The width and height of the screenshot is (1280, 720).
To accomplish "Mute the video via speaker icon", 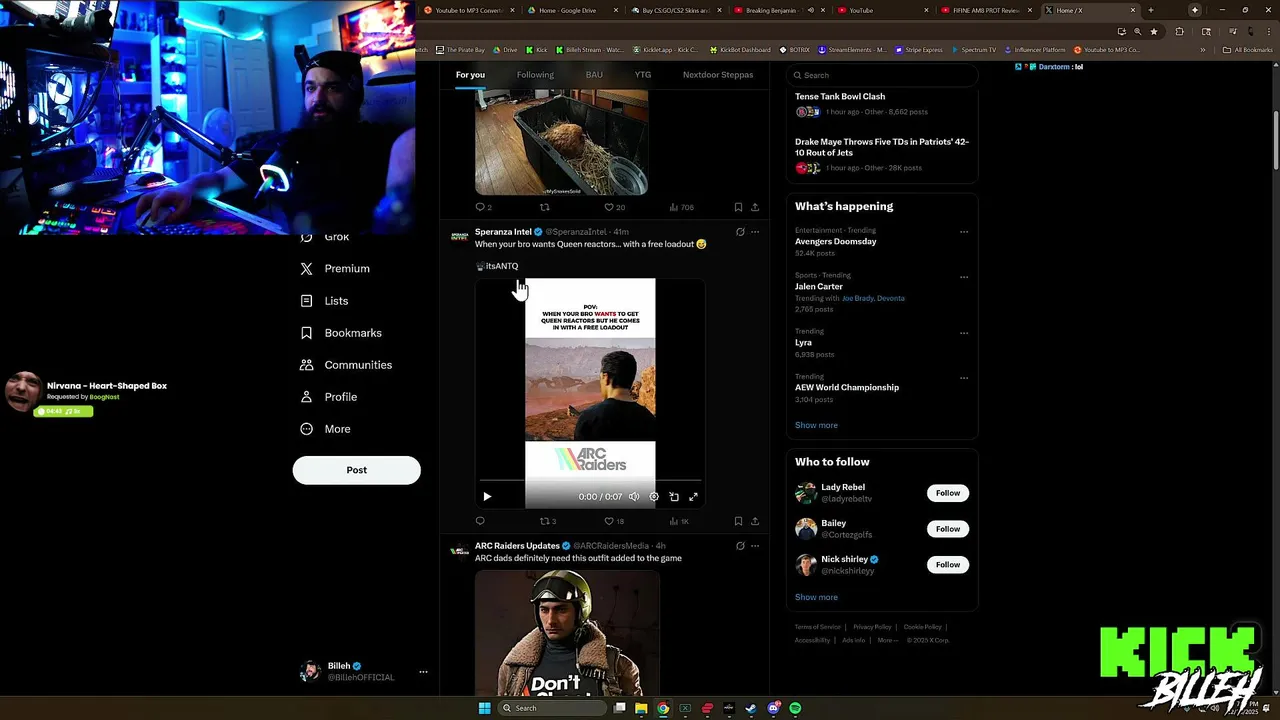I will click(633, 496).
